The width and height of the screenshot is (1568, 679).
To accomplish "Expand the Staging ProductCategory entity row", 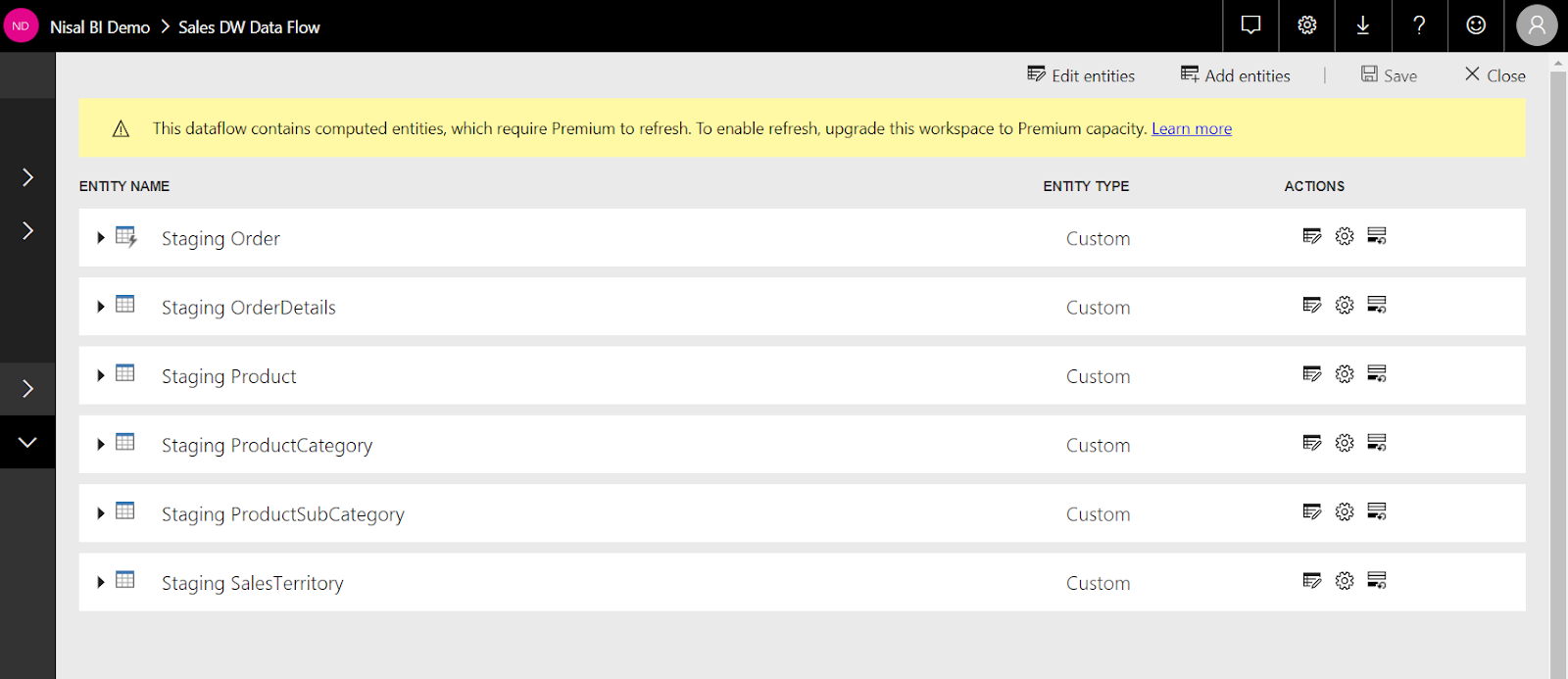I will pos(101,445).
